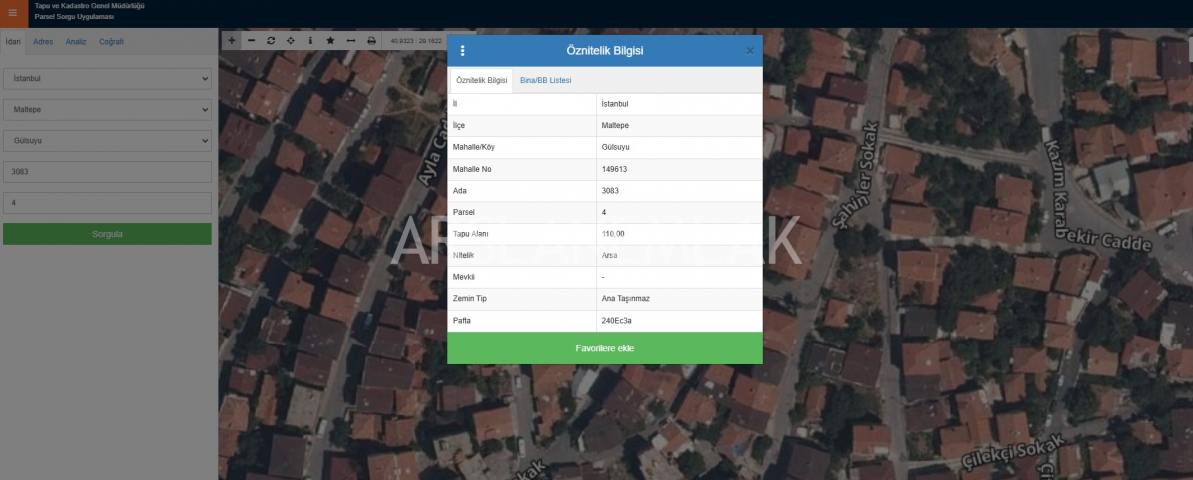Expand the Gülsuyu neighborhood dropdown

click(x=107, y=141)
